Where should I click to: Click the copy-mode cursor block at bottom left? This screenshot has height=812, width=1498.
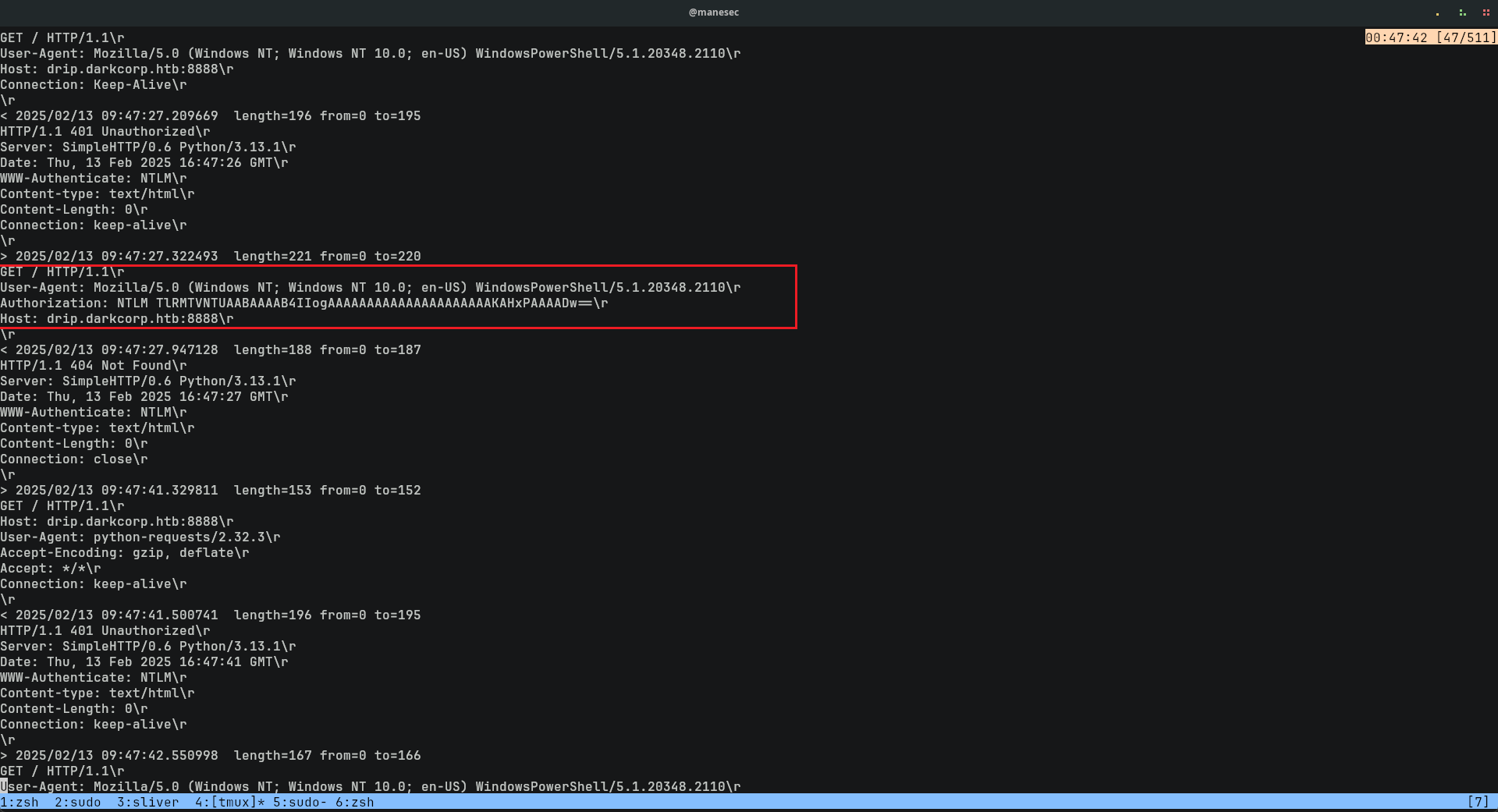pos(4,786)
